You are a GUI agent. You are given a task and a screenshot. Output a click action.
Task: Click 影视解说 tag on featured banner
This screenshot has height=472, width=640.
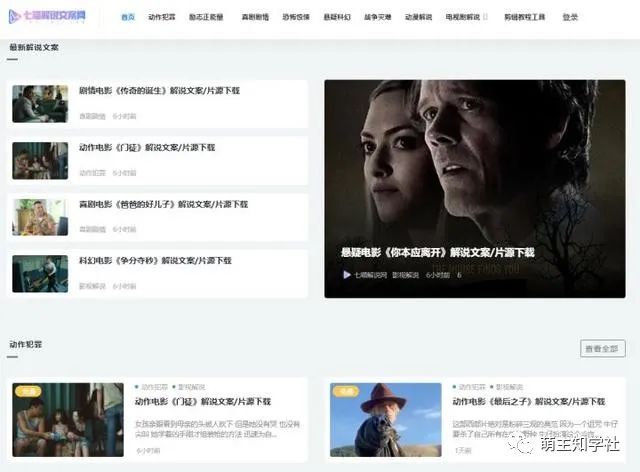coord(405,275)
